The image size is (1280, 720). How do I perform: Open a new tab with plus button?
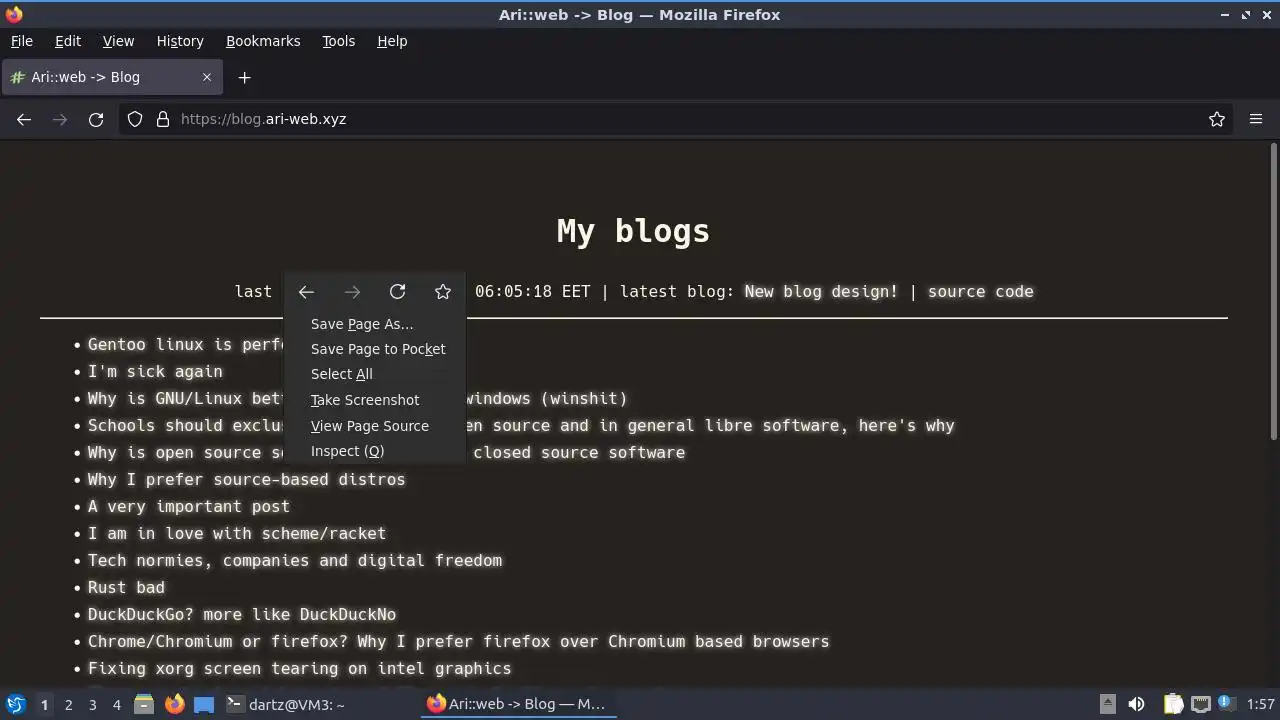[244, 77]
